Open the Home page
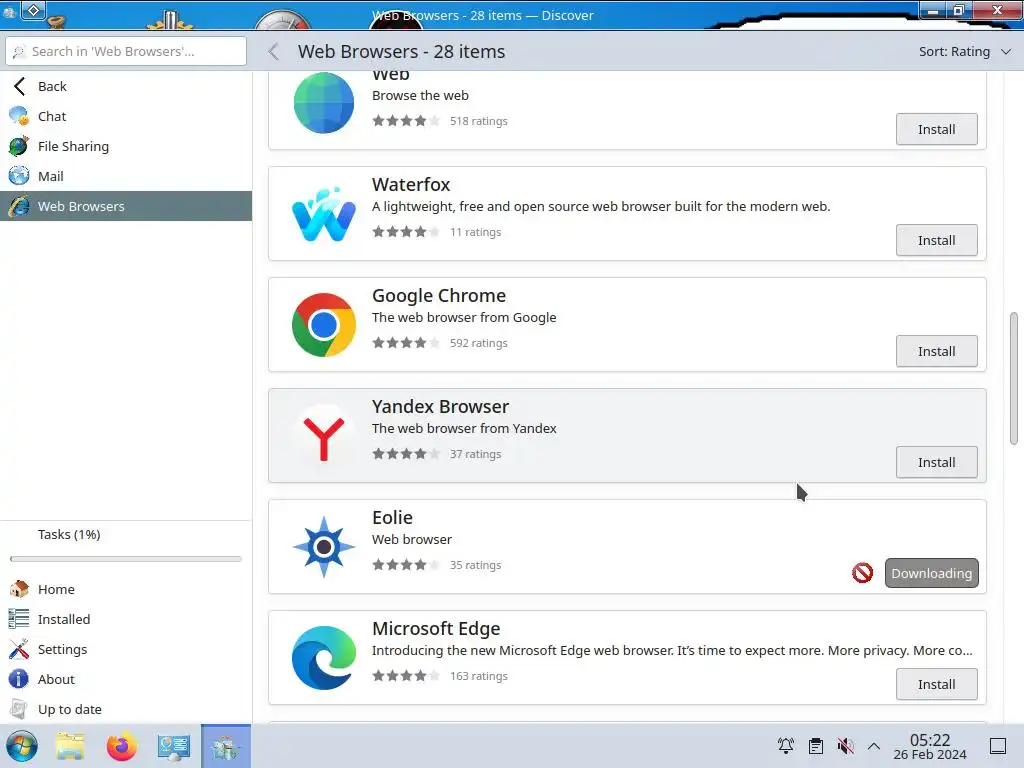Screen dimensions: 1024x768 (126, 589)
